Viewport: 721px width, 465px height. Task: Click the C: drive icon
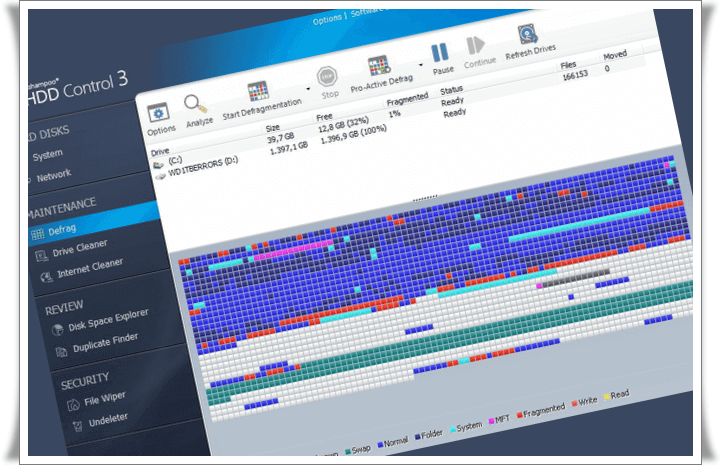pyautogui.click(x=158, y=165)
